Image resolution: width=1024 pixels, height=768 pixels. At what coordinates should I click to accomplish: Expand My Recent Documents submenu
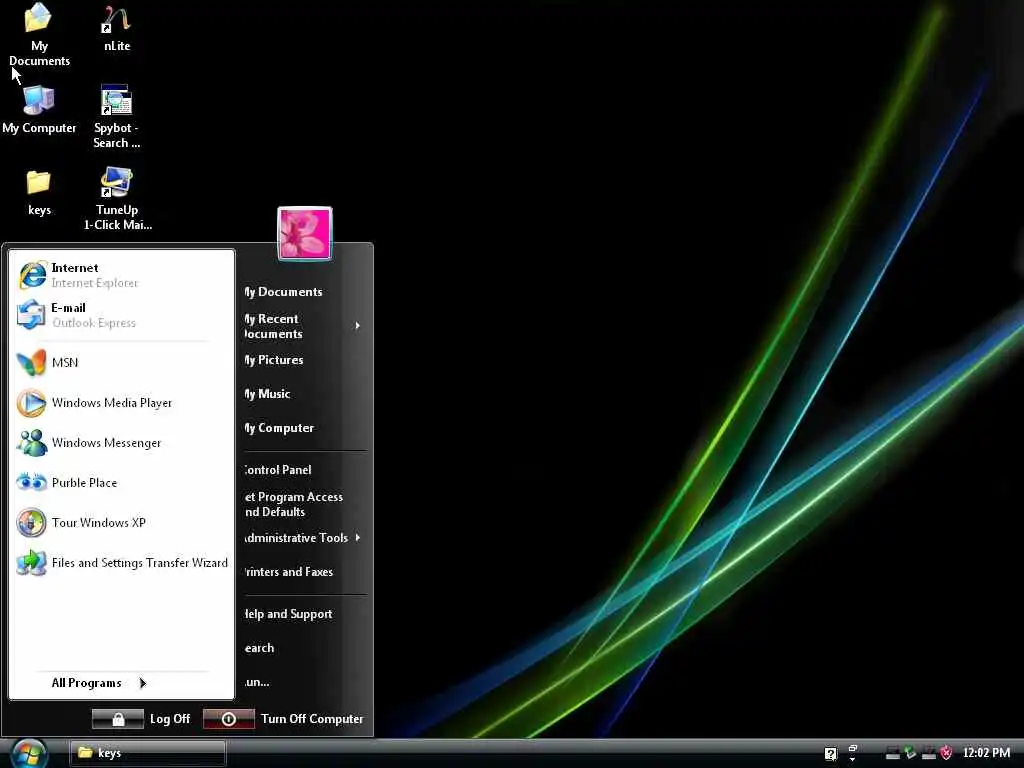point(302,326)
